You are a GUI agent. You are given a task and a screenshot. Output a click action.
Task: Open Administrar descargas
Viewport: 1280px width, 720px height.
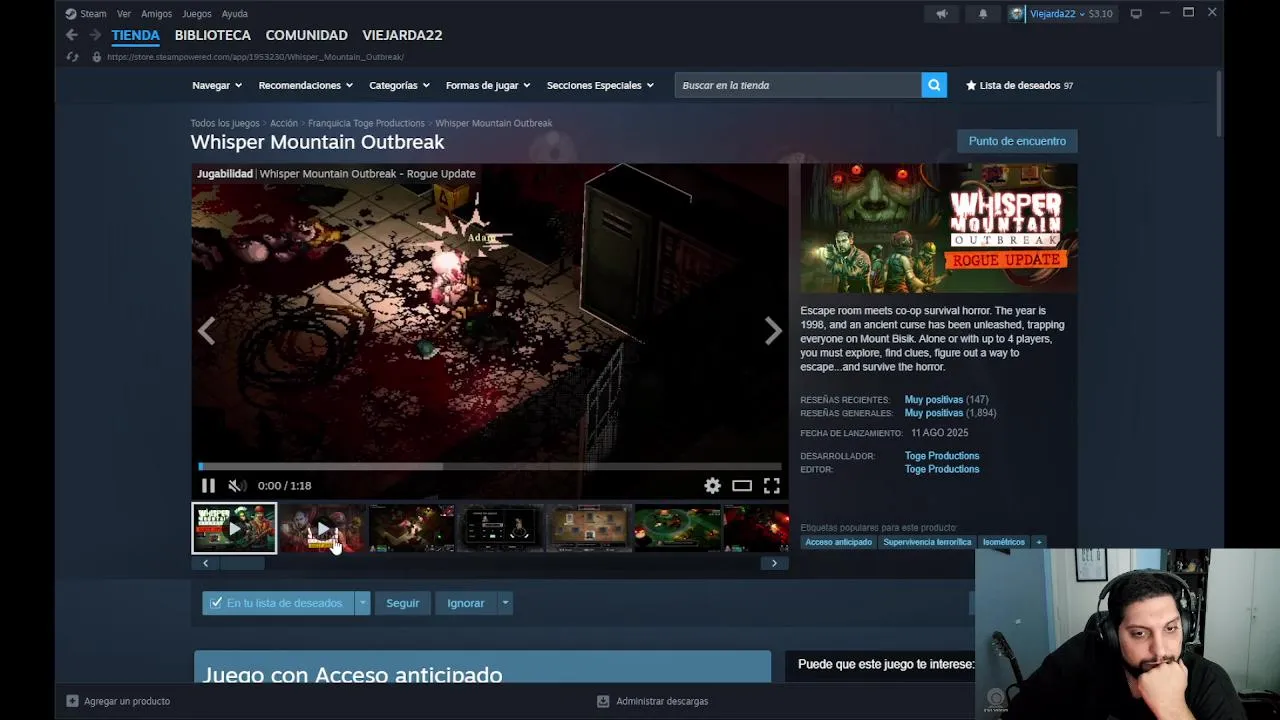pos(652,701)
